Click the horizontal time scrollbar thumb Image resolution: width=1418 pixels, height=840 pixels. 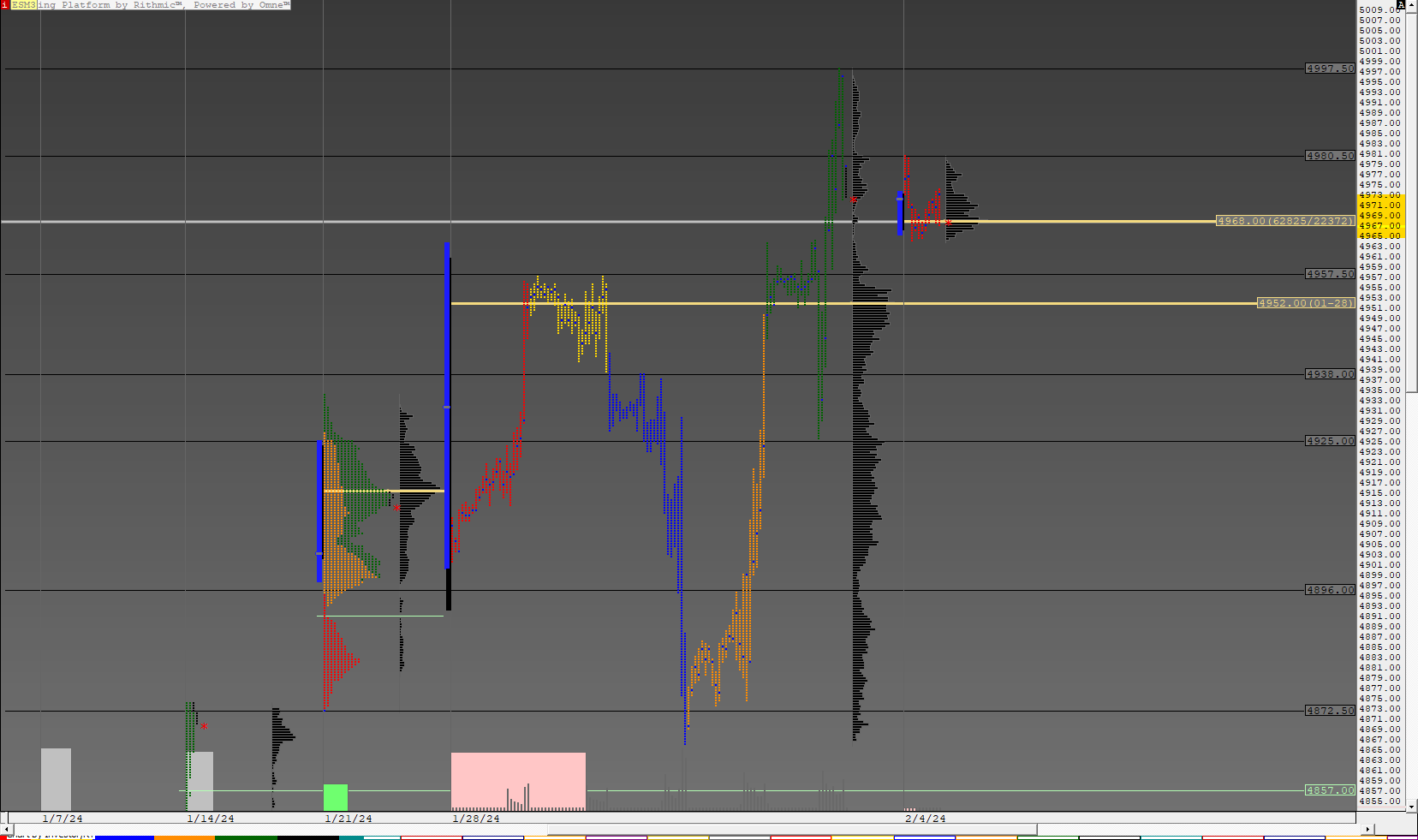[792, 829]
